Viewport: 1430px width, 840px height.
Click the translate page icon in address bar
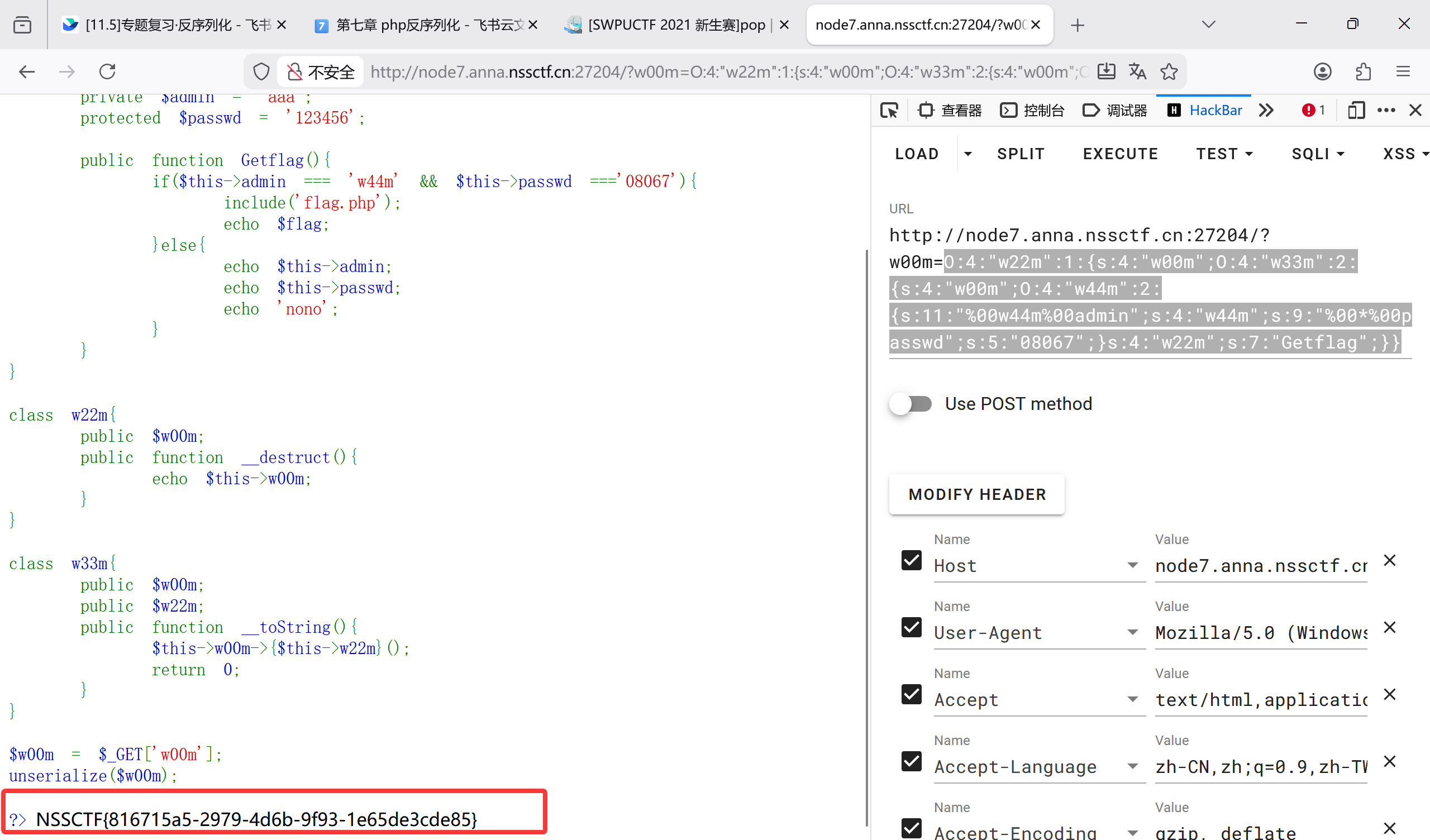pyautogui.click(x=1137, y=71)
